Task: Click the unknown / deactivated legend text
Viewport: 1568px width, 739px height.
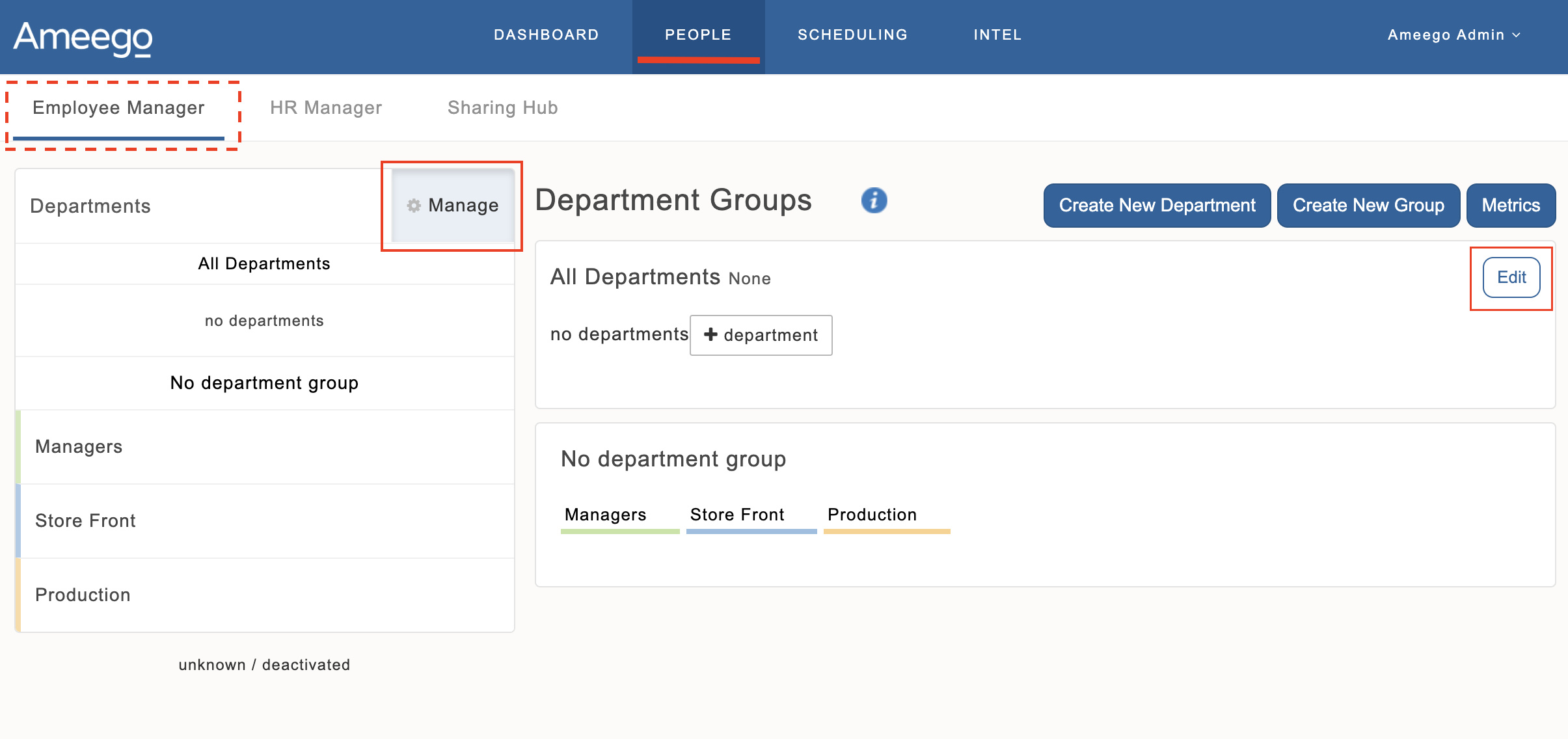Action: (264, 664)
